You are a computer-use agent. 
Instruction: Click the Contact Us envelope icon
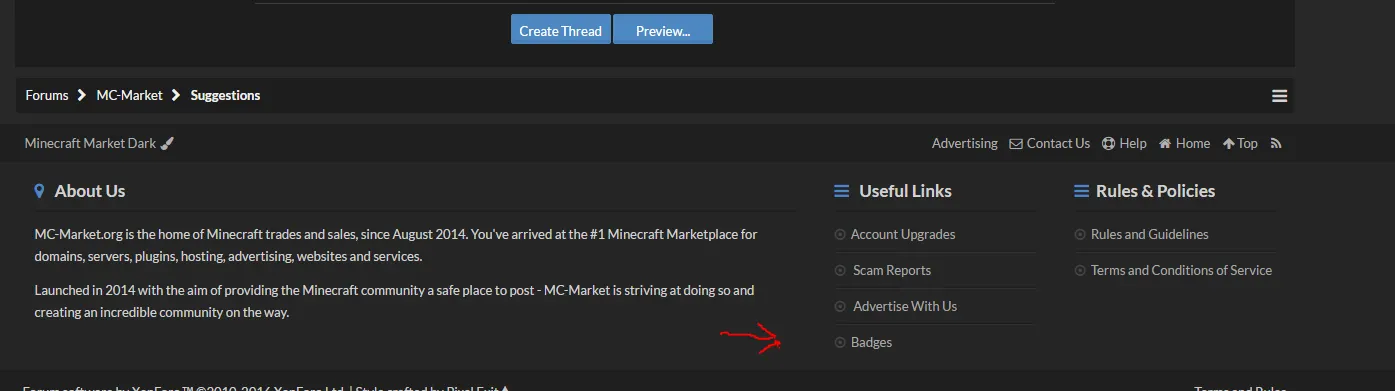coord(1016,143)
